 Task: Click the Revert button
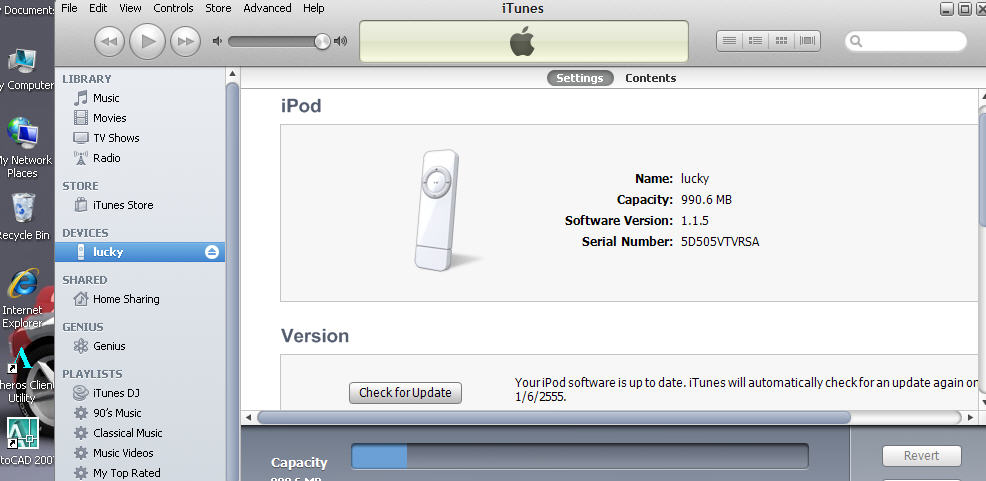[x=921, y=456]
